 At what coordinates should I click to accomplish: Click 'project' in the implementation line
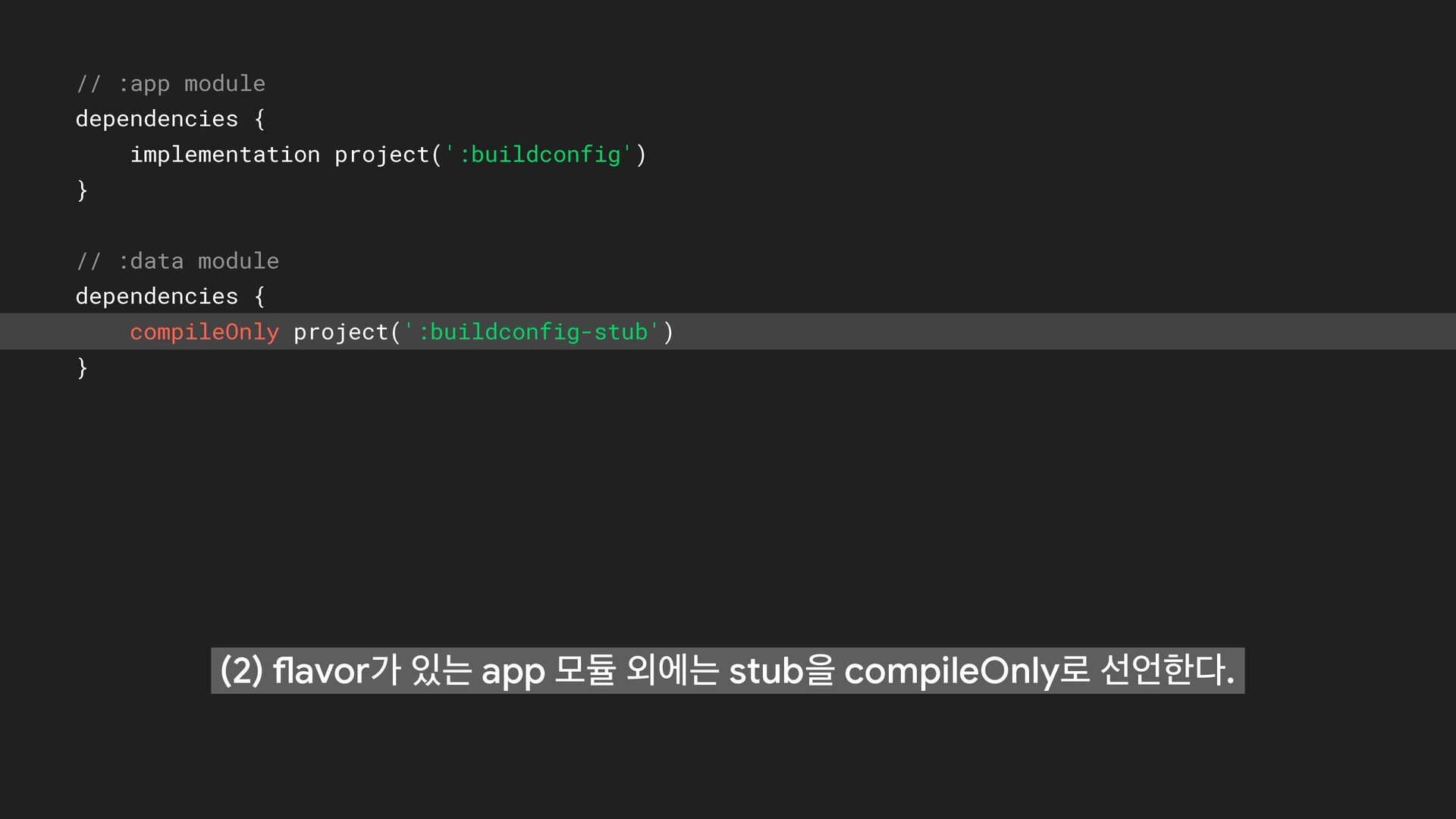click(x=381, y=155)
